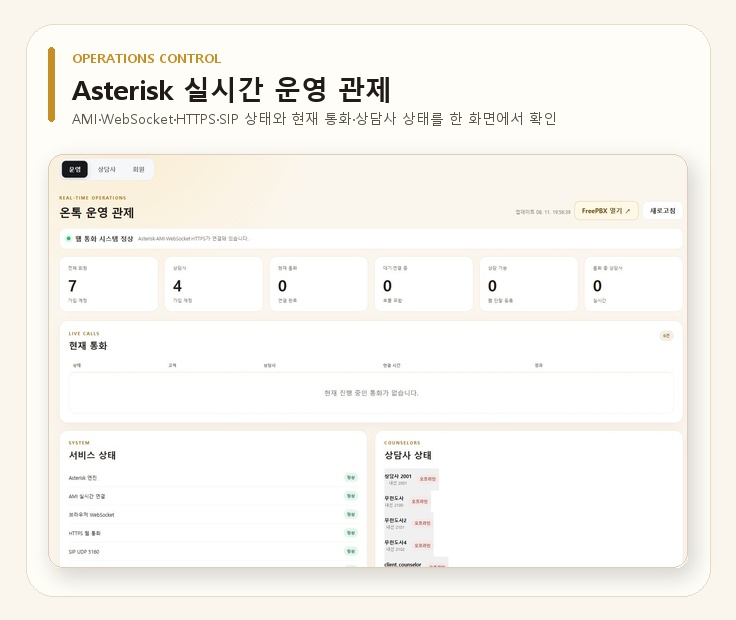Click the 상담사 상태 heading
Viewport: 736px width, 620px height.
(x=408, y=455)
